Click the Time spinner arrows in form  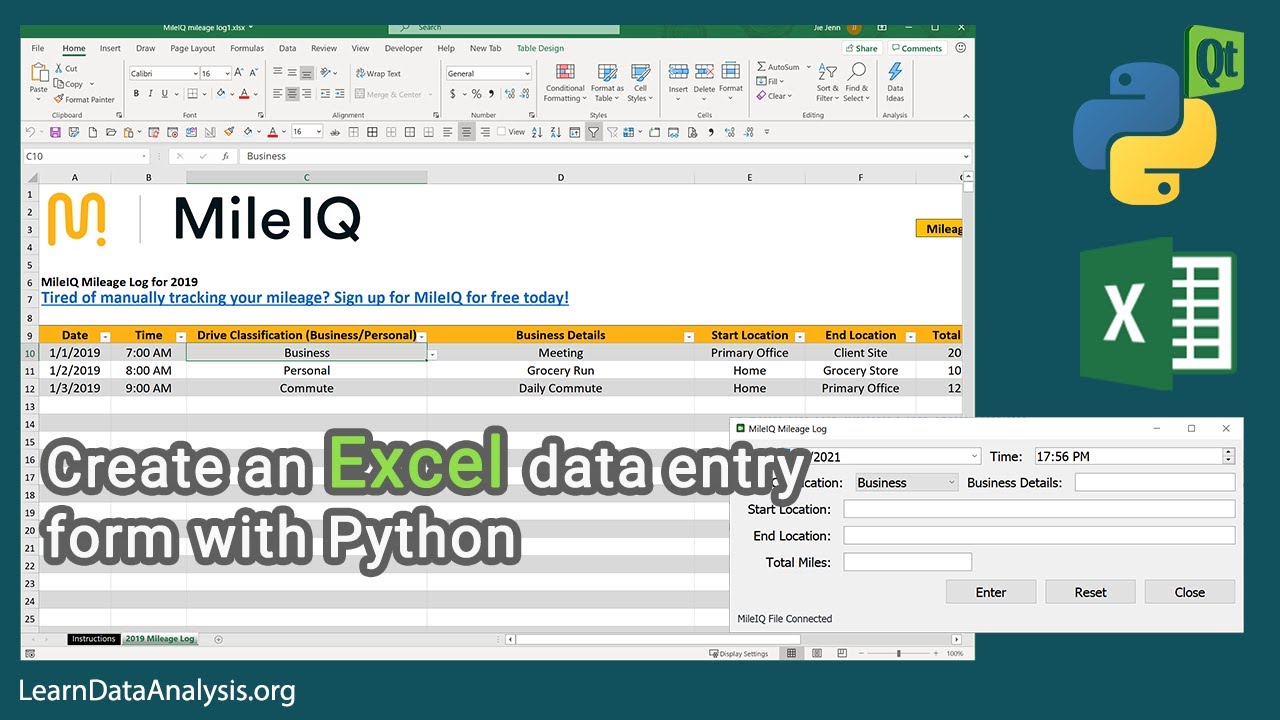[x=1229, y=456]
